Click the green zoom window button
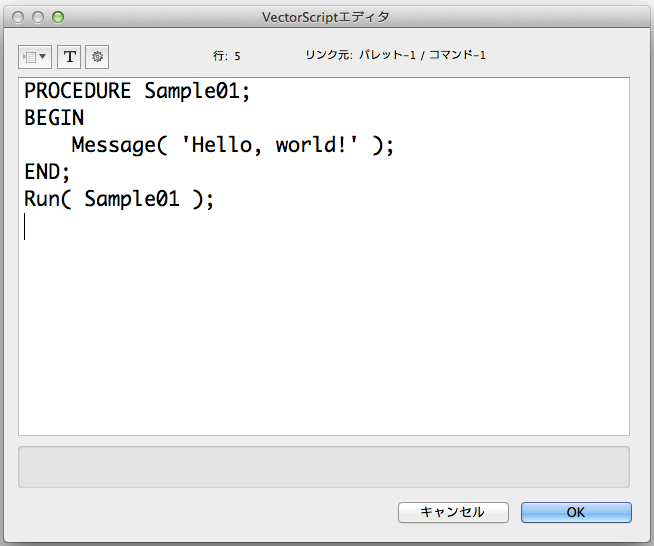The height and width of the screenshot is (546, 654). (58, 17)
